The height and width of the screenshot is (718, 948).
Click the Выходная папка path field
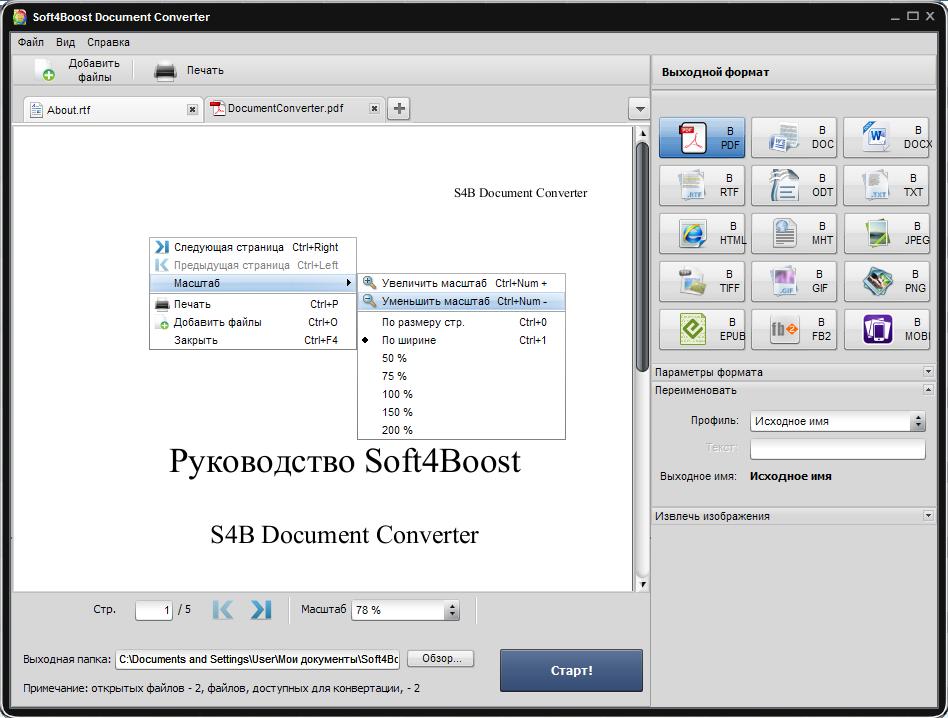tap(258, 659)
